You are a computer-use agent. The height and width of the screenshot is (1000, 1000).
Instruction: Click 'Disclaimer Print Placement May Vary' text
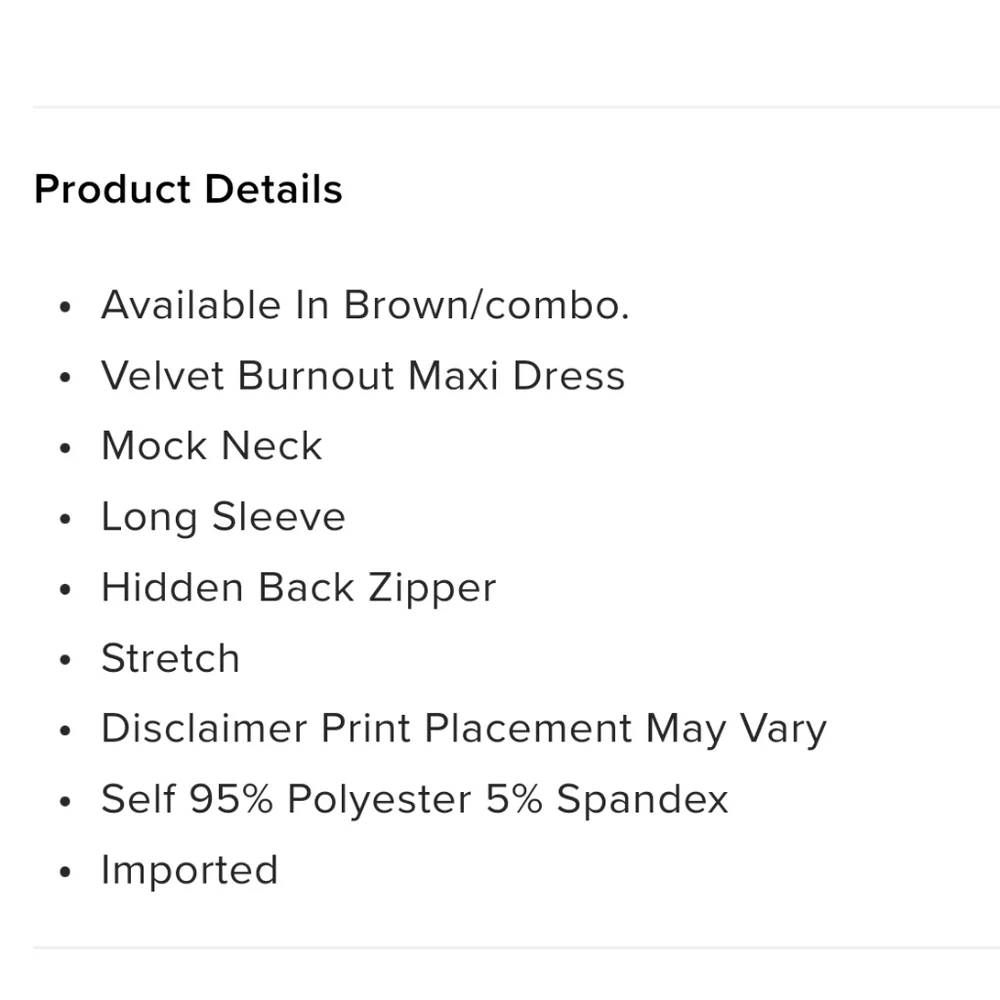point(464,729)
